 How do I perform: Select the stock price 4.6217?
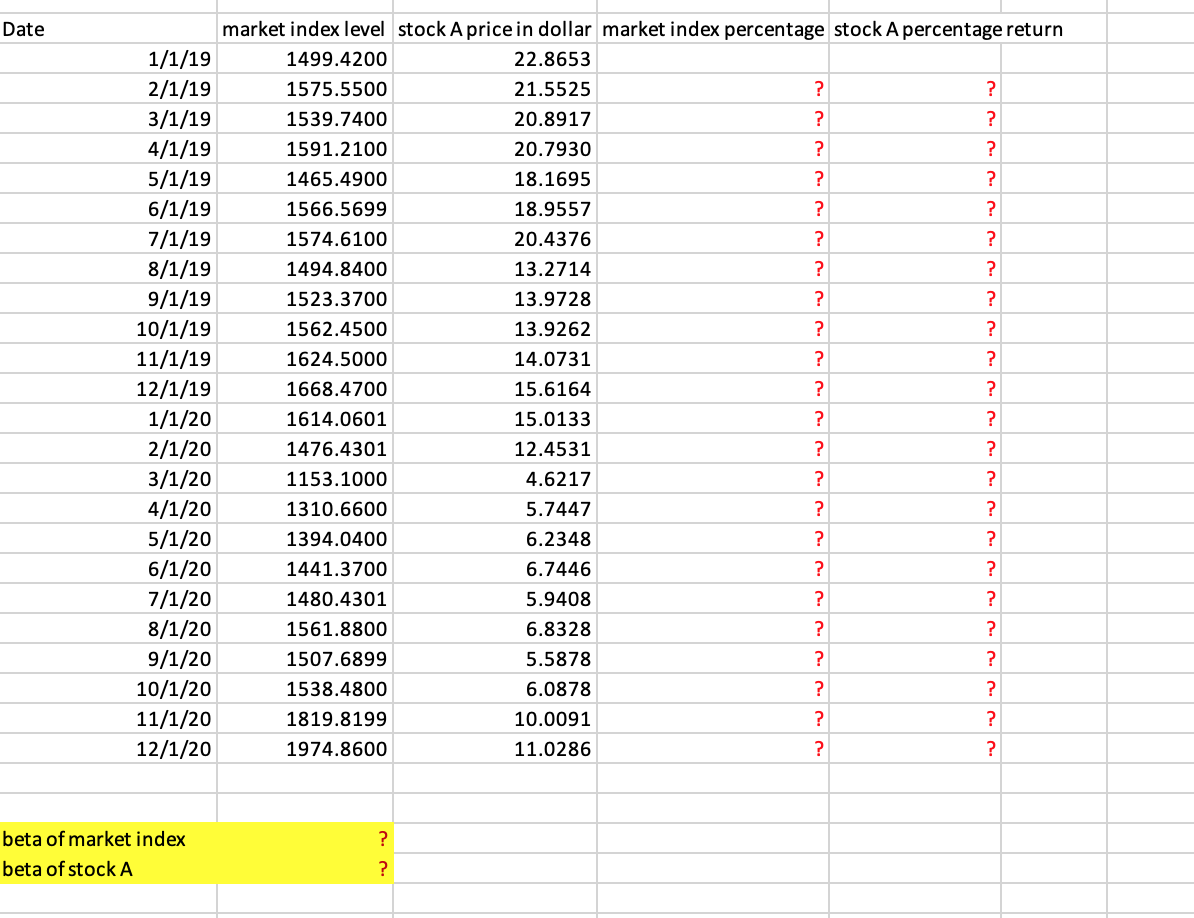click(495, 479)
